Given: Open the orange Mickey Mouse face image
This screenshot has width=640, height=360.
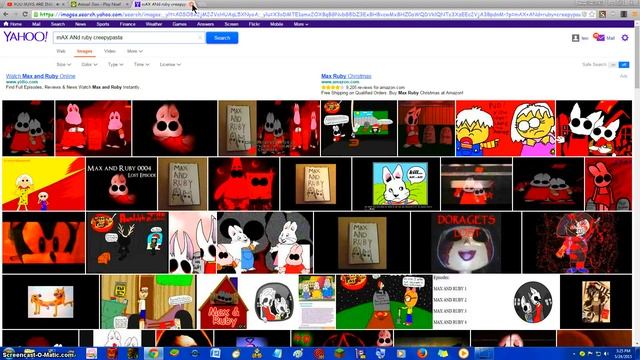Looking at the screenshot, I should 44,243.
